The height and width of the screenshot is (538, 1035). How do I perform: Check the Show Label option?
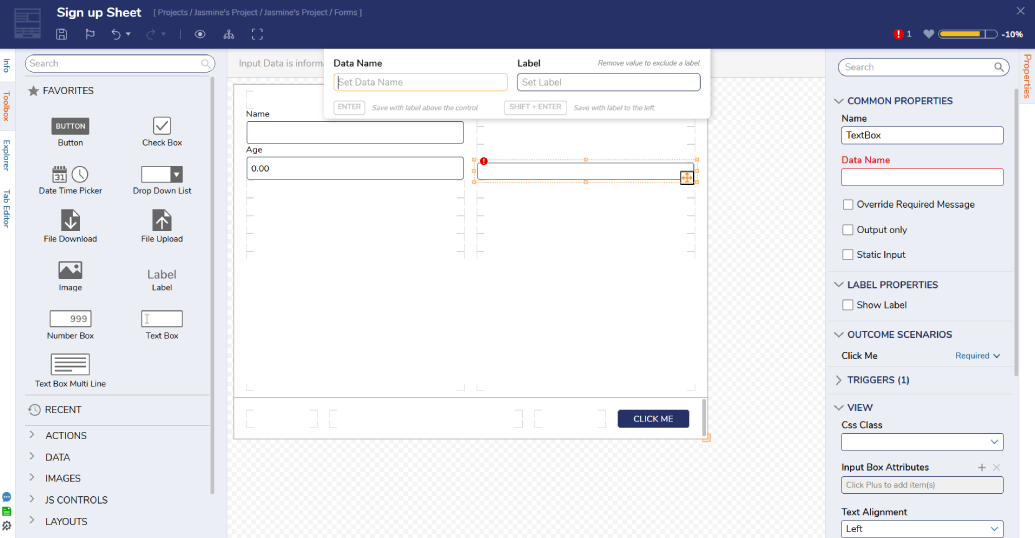tap(848, 305)
